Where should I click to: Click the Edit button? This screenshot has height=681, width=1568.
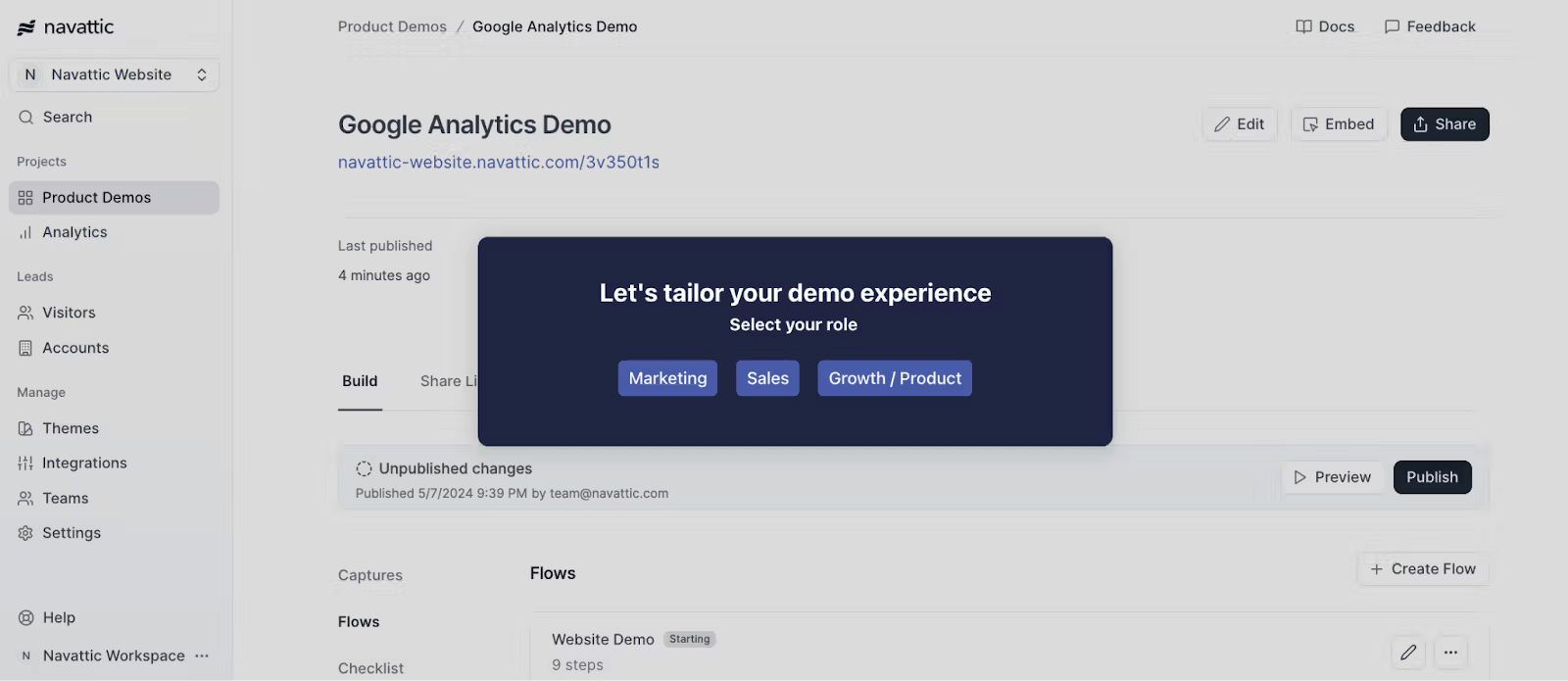pyautogui.click(x=1240, y=124)
